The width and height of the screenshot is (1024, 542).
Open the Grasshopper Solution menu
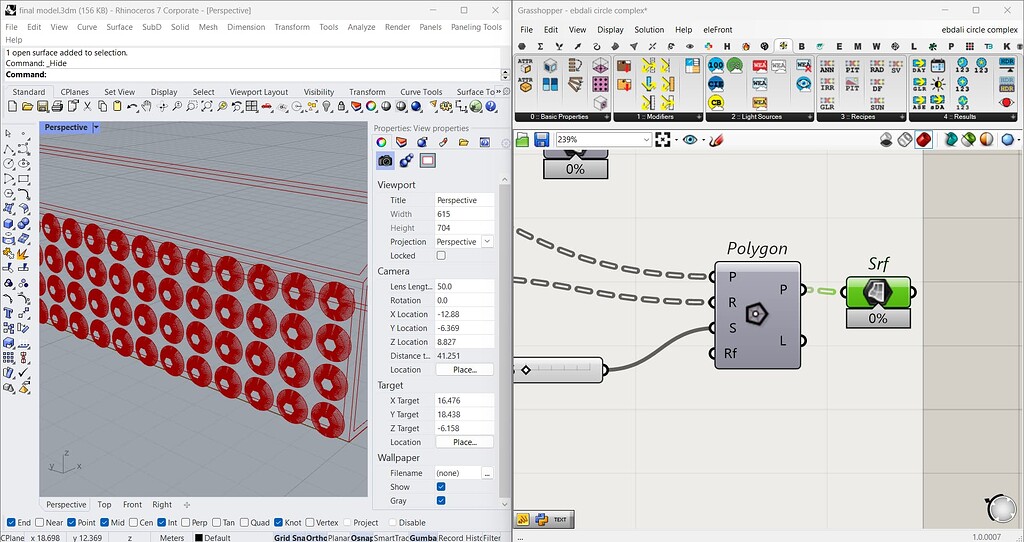pos(649,29)
